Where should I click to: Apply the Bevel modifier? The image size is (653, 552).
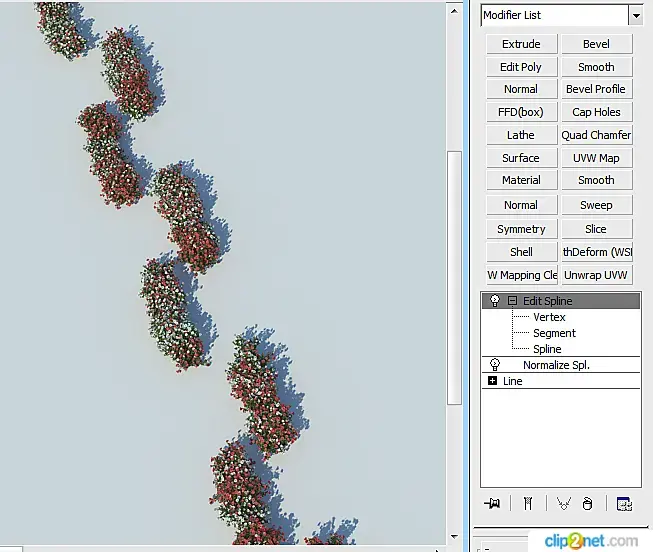[596, 44]
